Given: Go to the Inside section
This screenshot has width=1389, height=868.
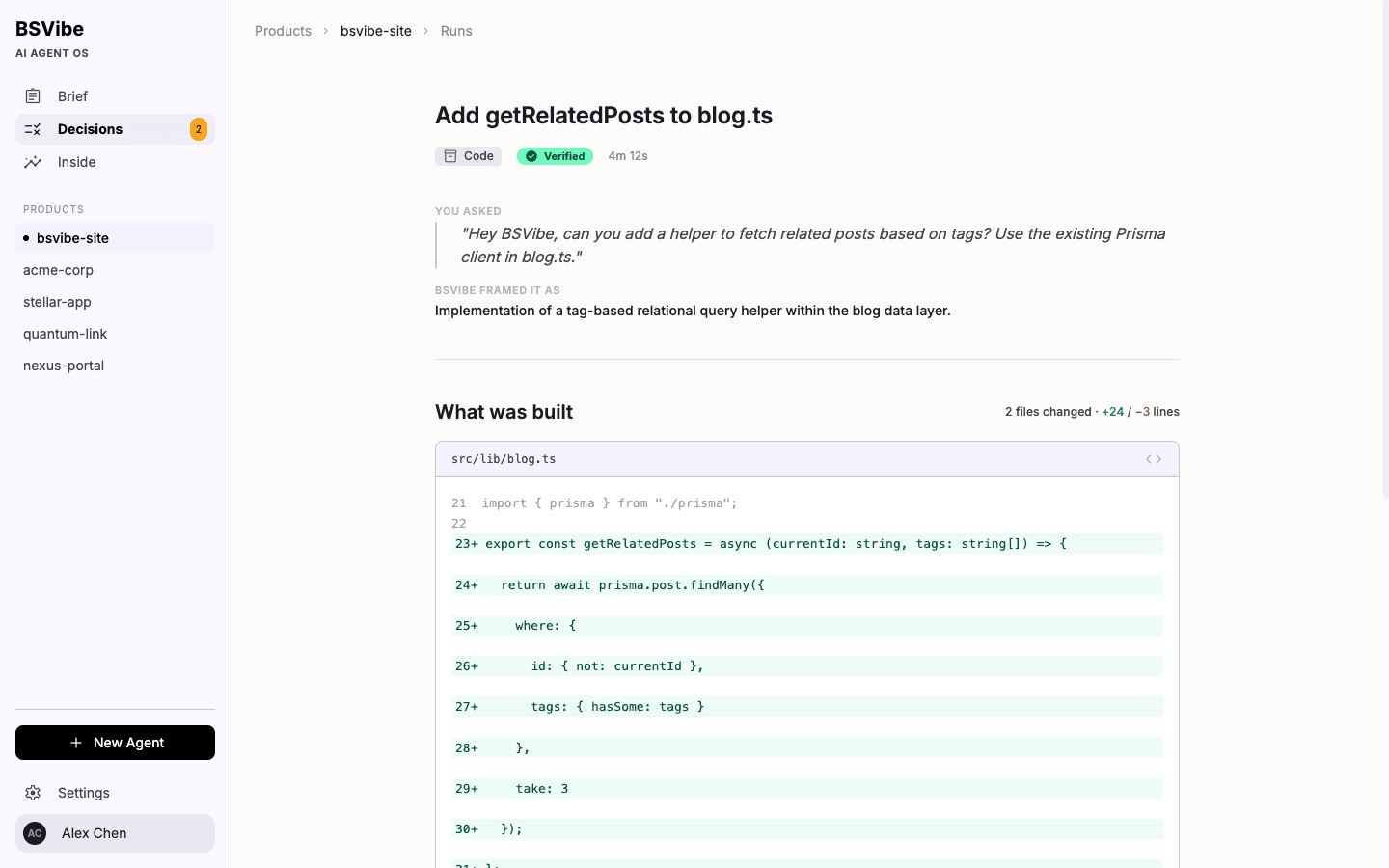Looking at the screenshot, I should click(x=115, y=162).
